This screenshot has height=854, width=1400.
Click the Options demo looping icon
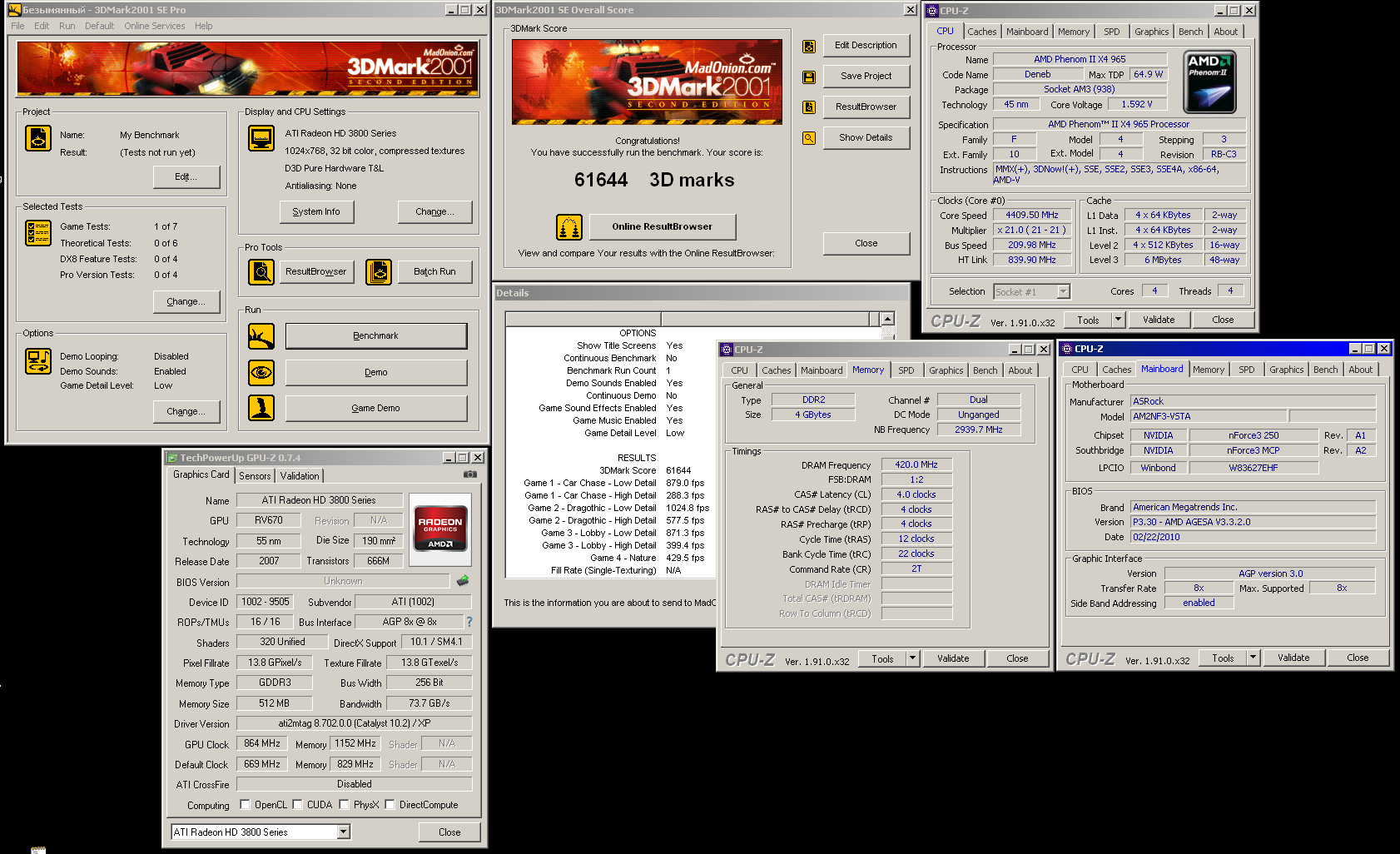[x=38, y=361]
